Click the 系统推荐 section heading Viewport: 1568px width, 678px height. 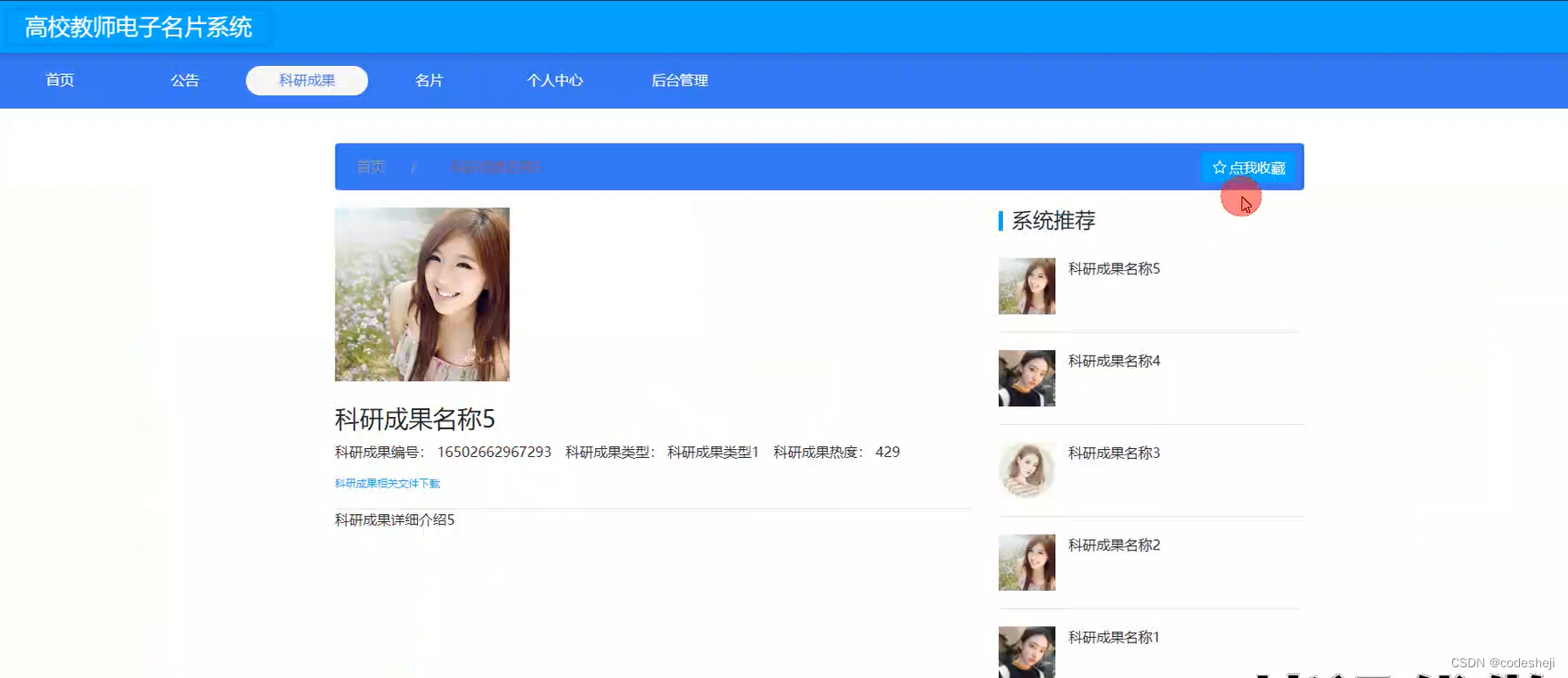click(x=1053, y=221)
